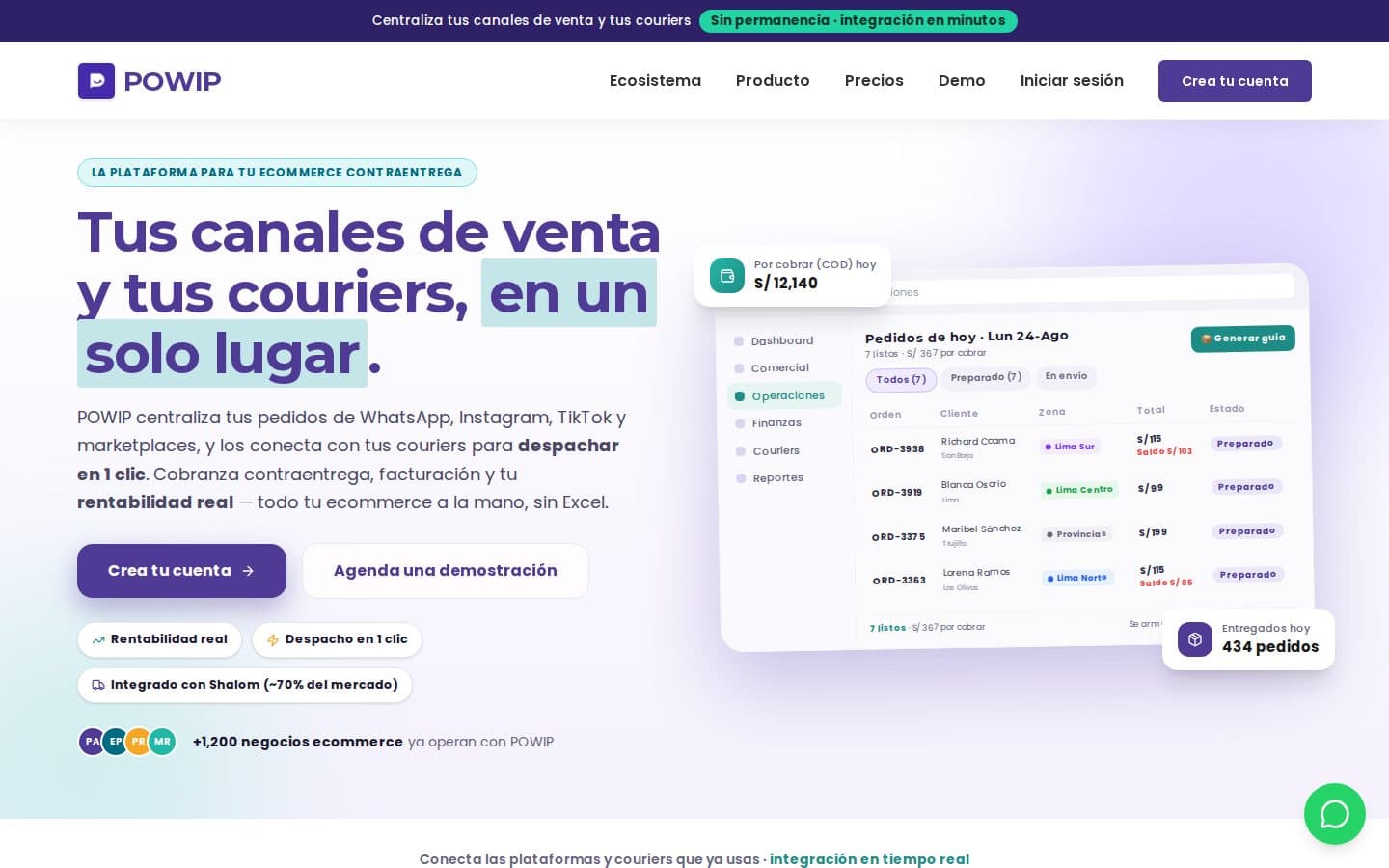Select the En envío tab
1389x868 pixels.
pos(1066,376)
